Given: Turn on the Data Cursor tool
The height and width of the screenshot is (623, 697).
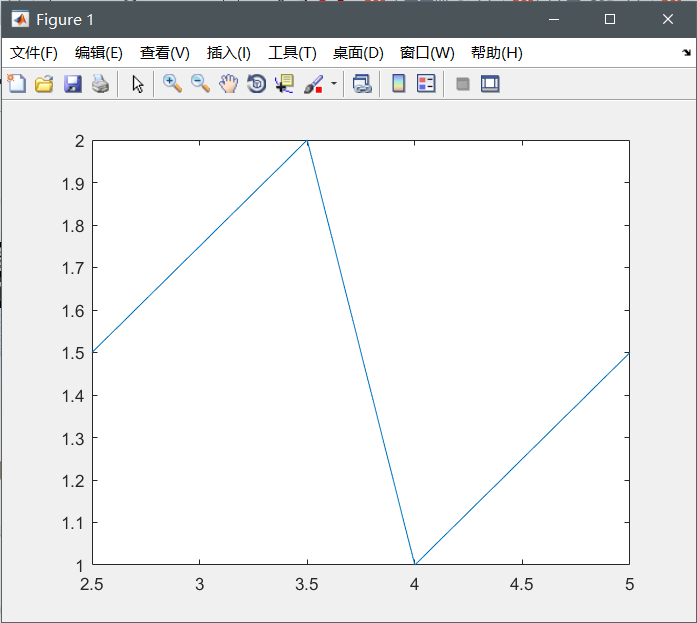Looking at the screenshot, I should click(x=284, y=84).
